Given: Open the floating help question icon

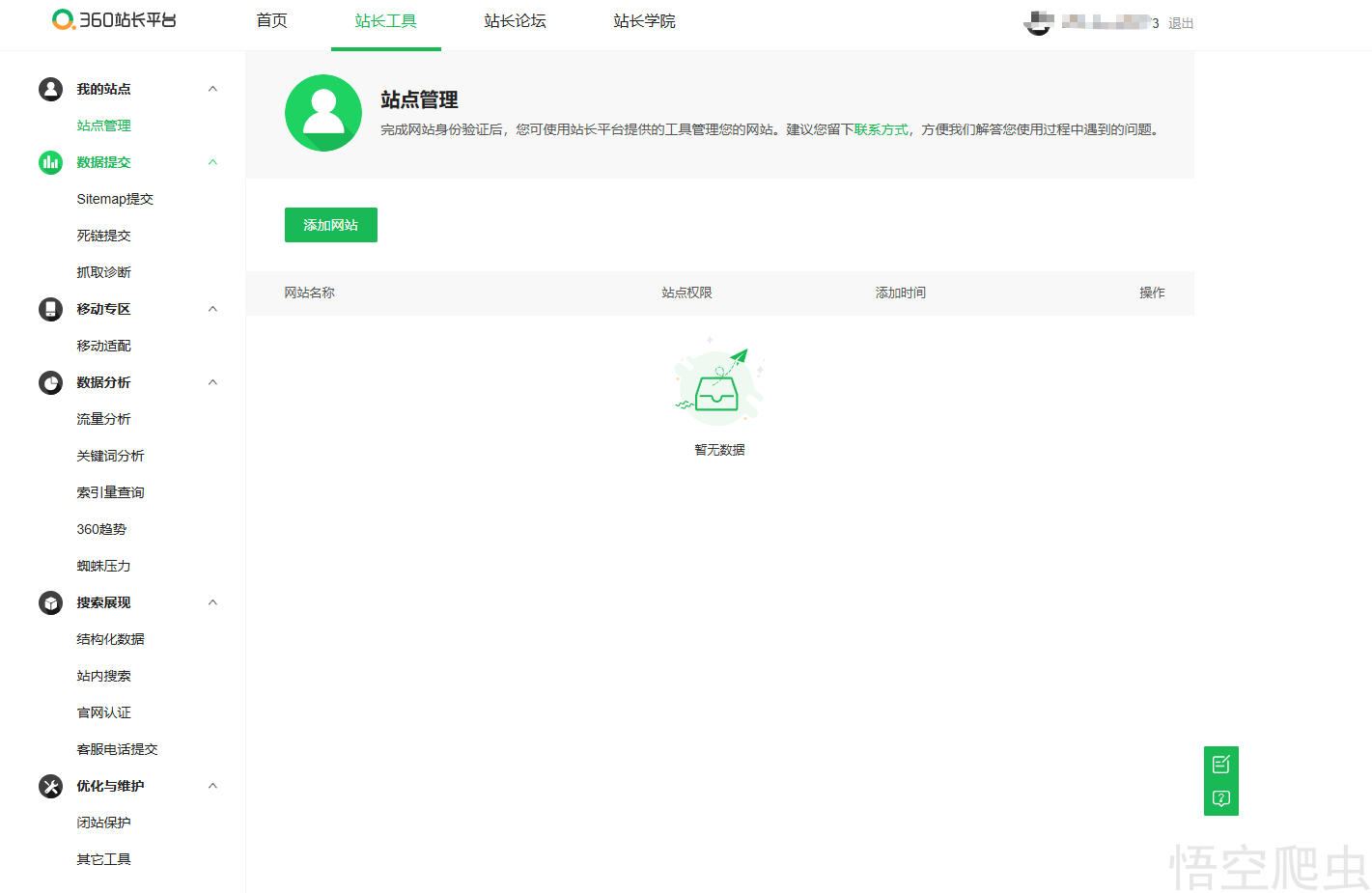Looking at the screenshot, I should pos(1220,798).
